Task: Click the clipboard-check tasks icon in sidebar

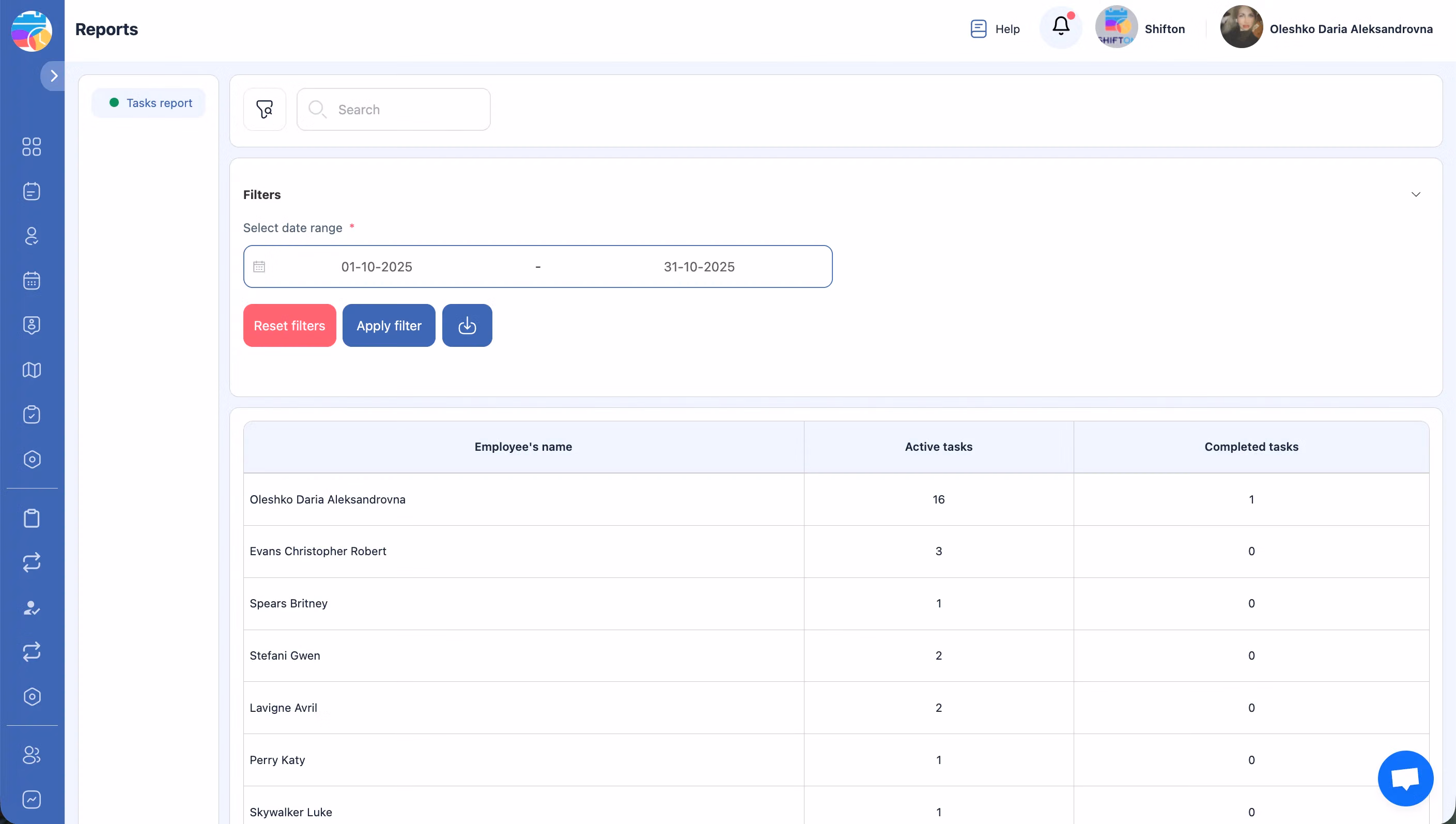Action: [31, 414]
